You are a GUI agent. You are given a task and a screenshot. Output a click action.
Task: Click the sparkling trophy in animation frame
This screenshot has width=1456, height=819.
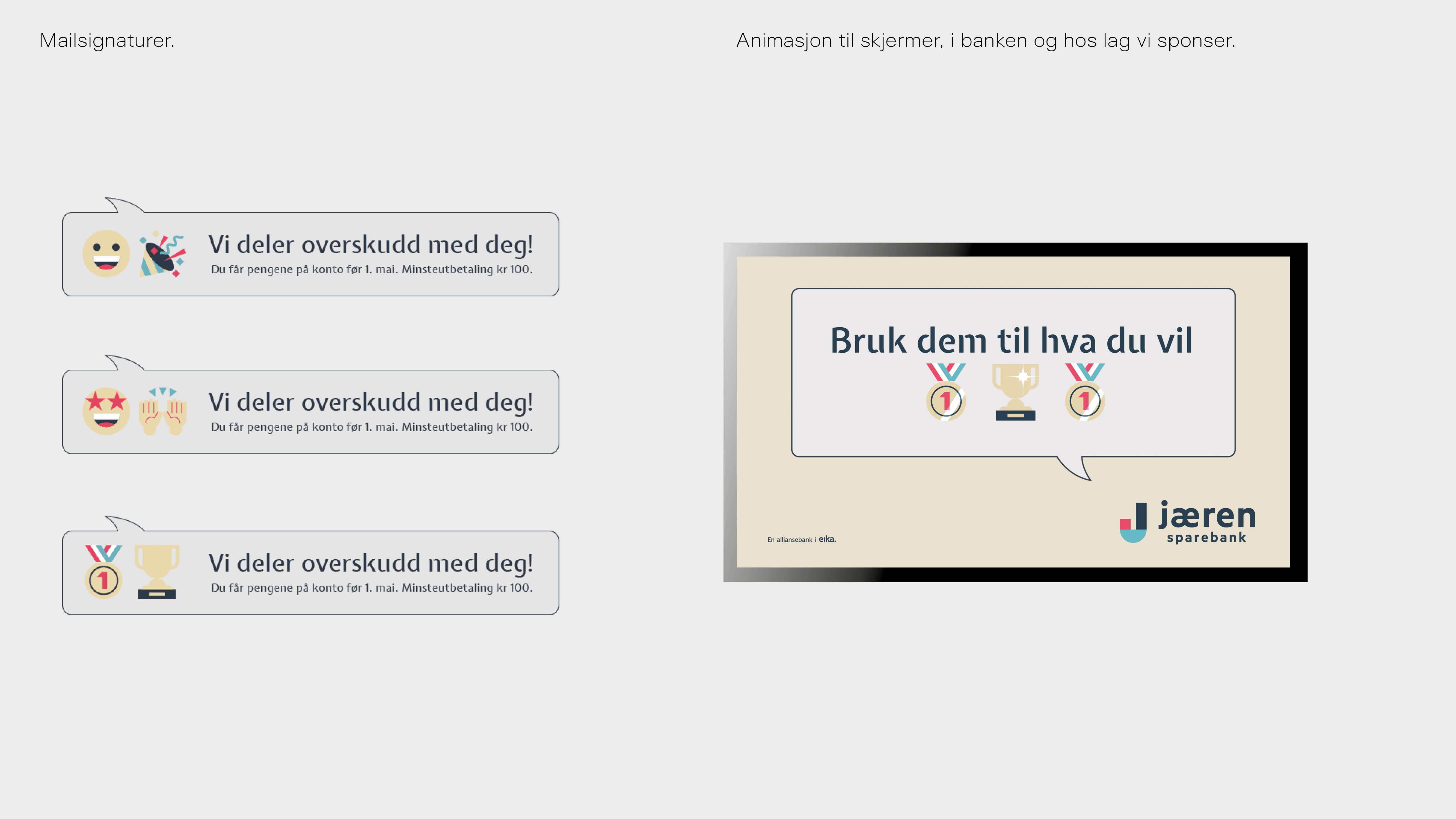[1015, 392]
